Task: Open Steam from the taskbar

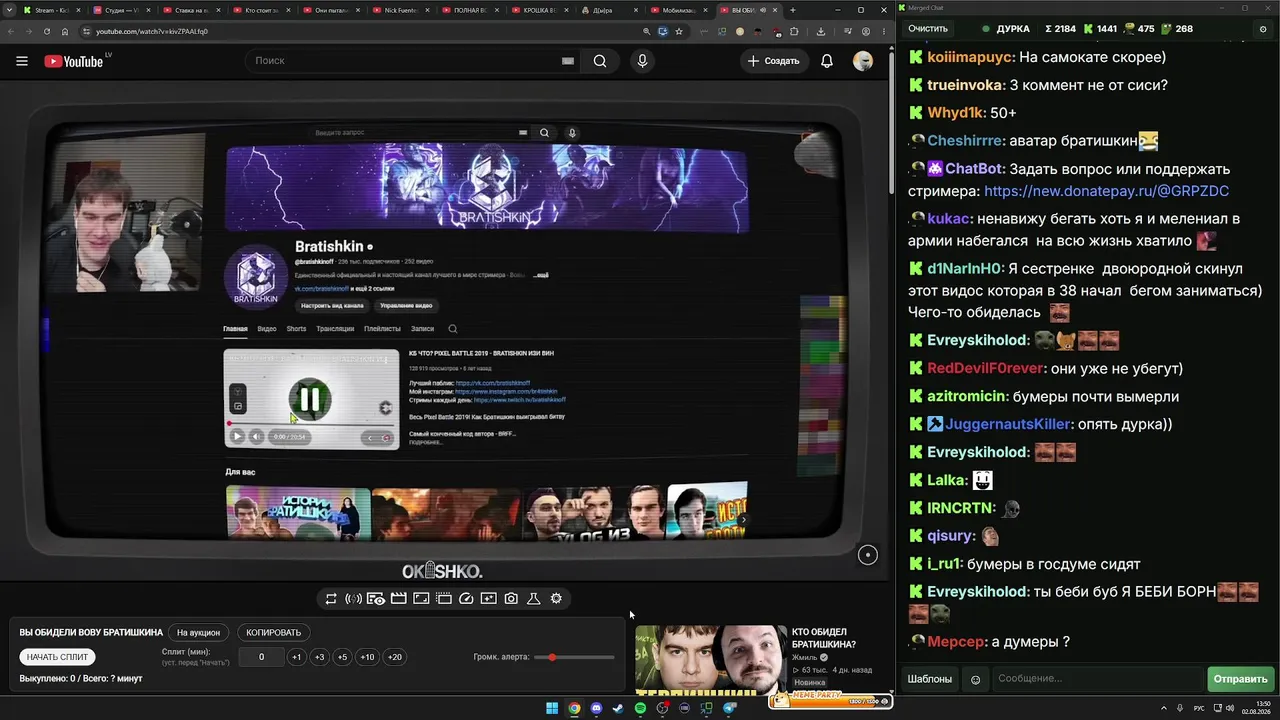Action: tap(618, 709)
